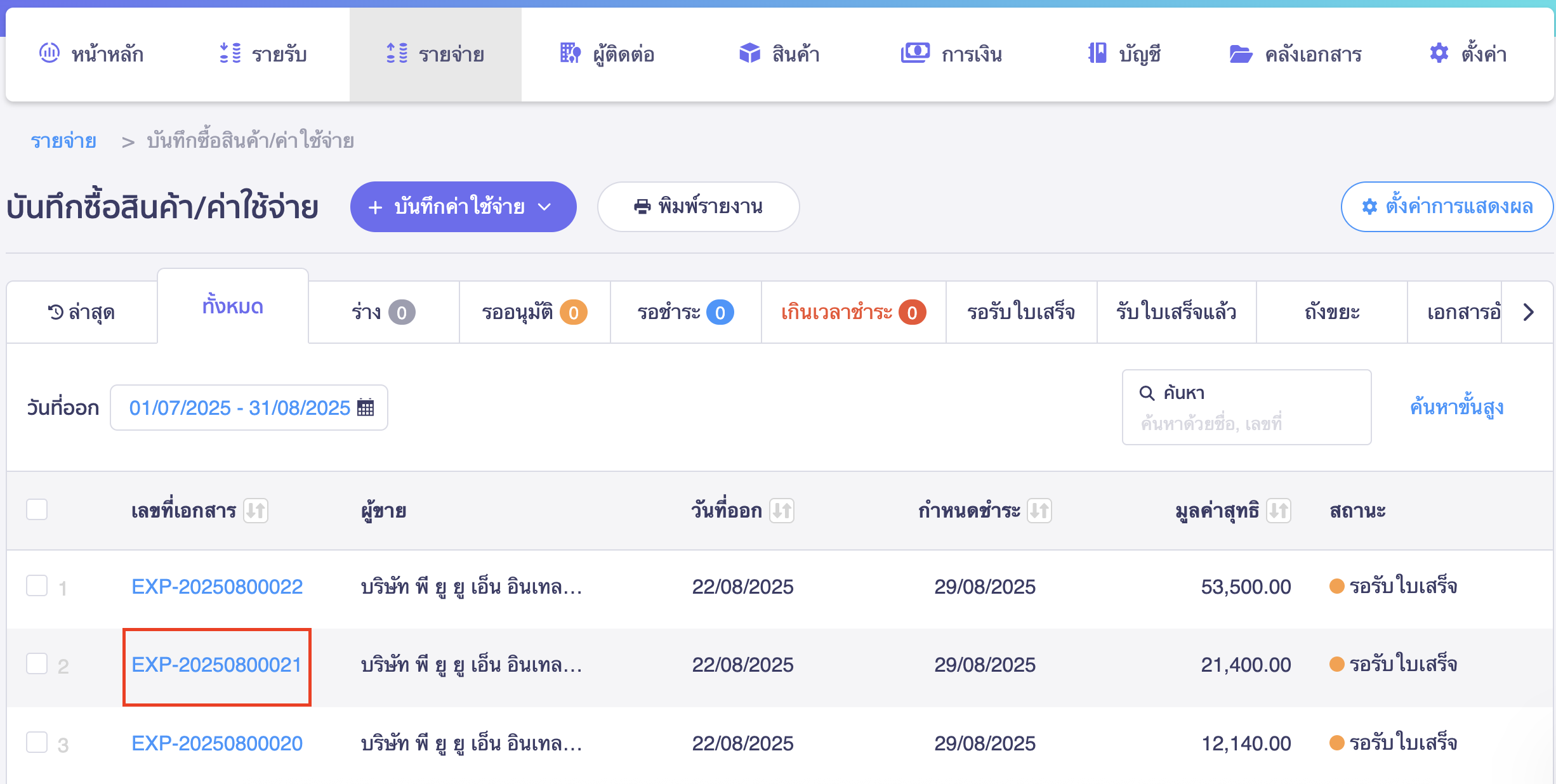This screenshot has width=1556, height=784.
Task: Click the ค้นหาขั้นสูง advanced search link
Action: click(1456, 407)
